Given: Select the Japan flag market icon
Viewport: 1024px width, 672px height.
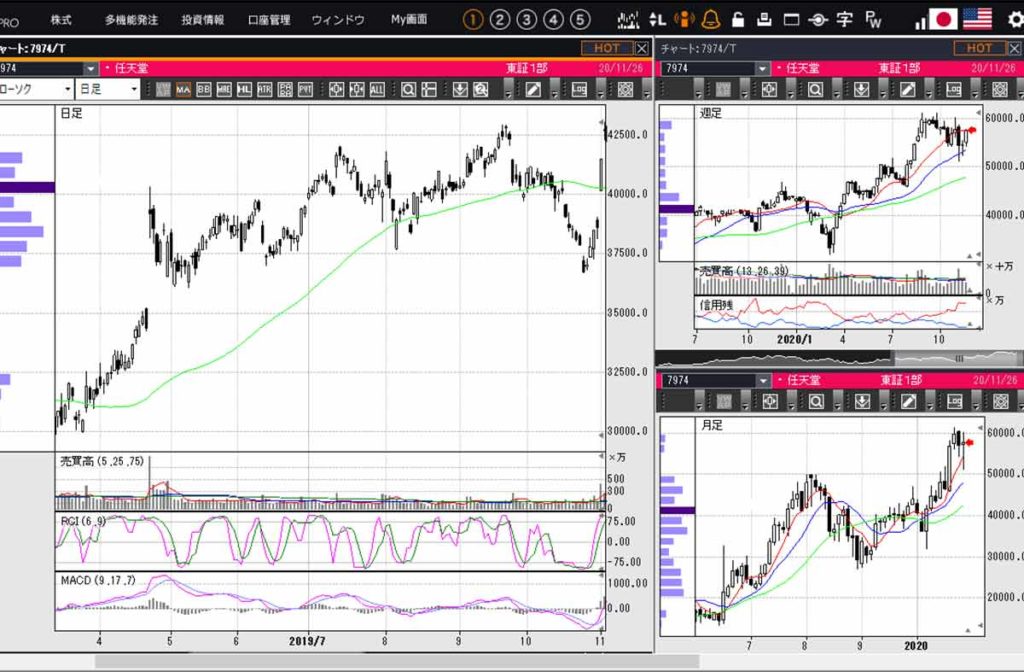Looking at the screenshot, I should click(942, 19).
